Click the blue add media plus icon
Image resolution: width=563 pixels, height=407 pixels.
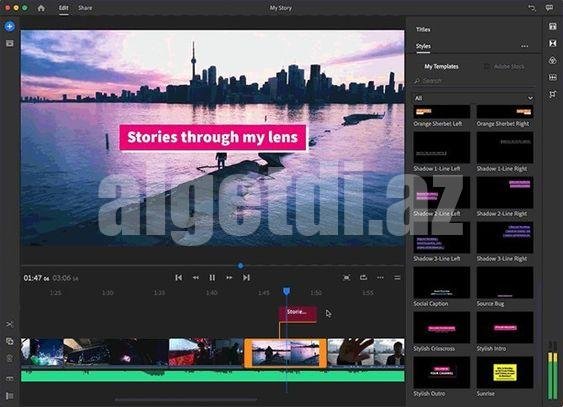click(10, 26)
